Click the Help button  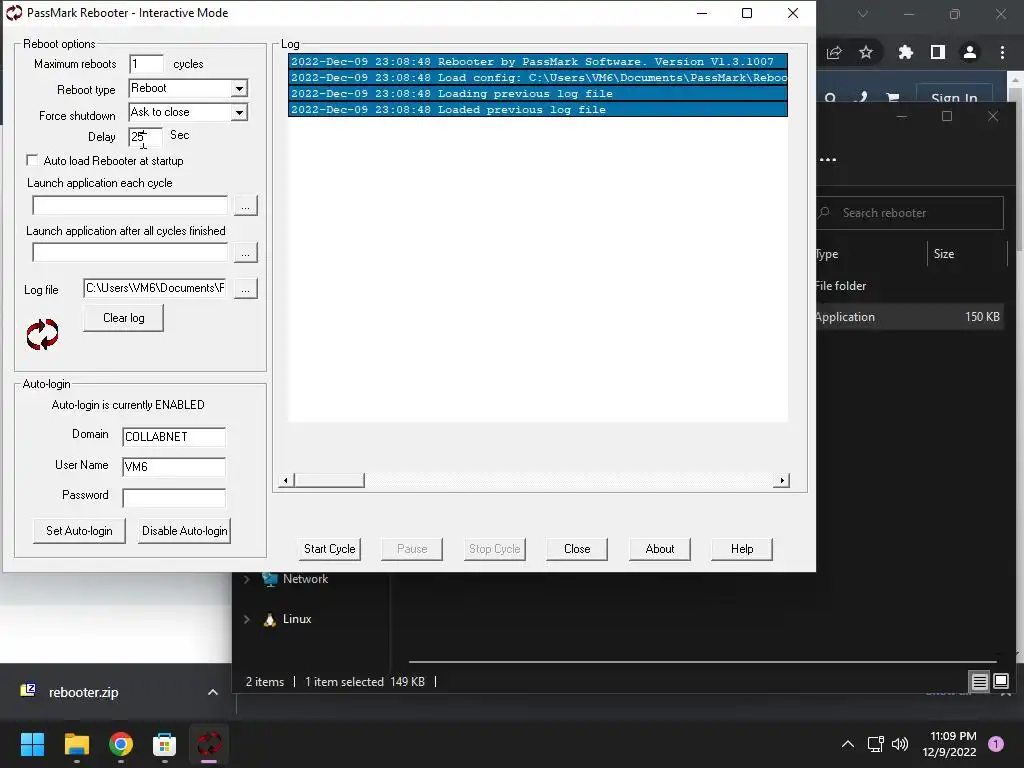click(742, 549)
